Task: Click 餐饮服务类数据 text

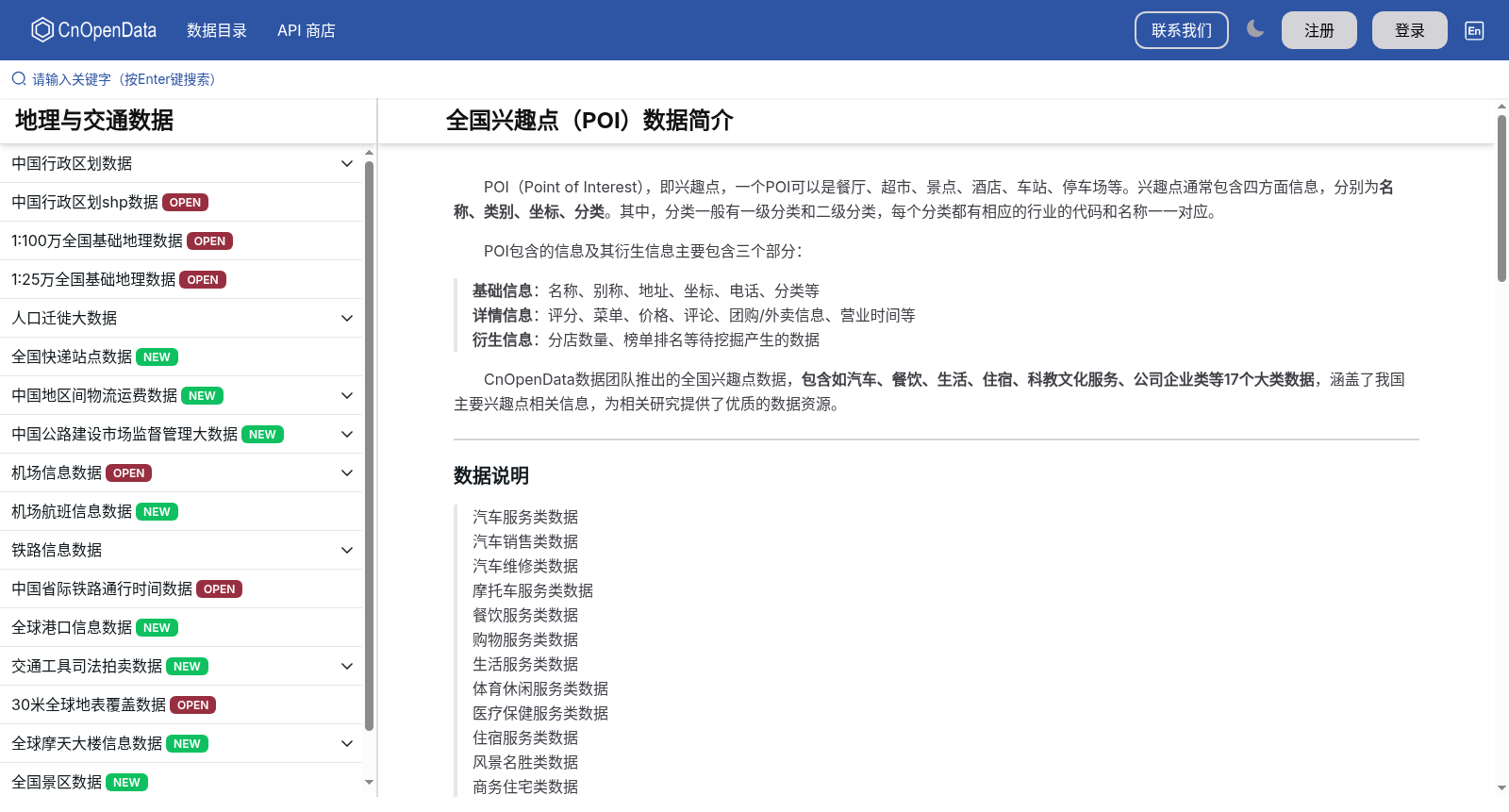Action: [525, 615]
